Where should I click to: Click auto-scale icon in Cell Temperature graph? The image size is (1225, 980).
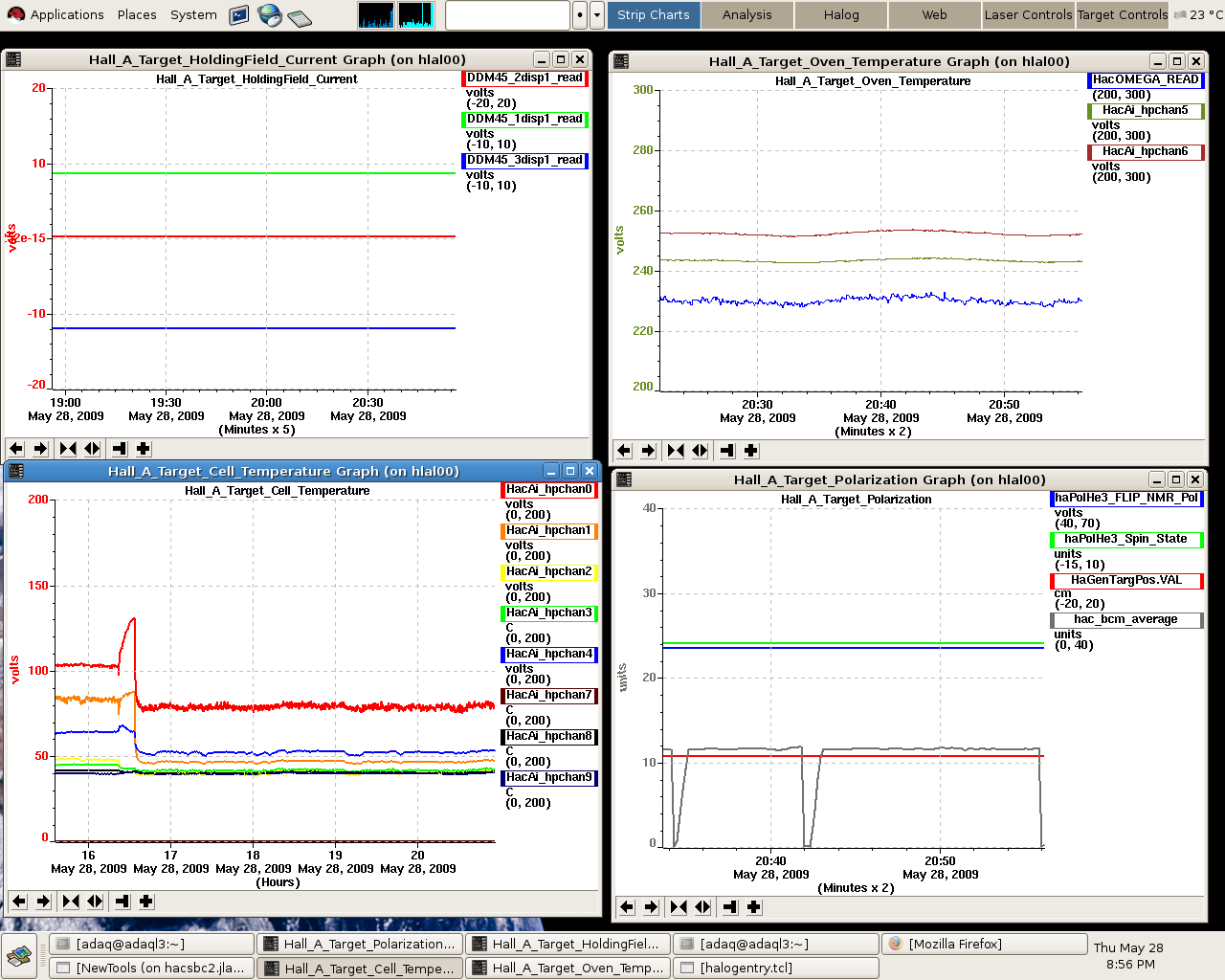pyautogui.click(x=122, y=902)
